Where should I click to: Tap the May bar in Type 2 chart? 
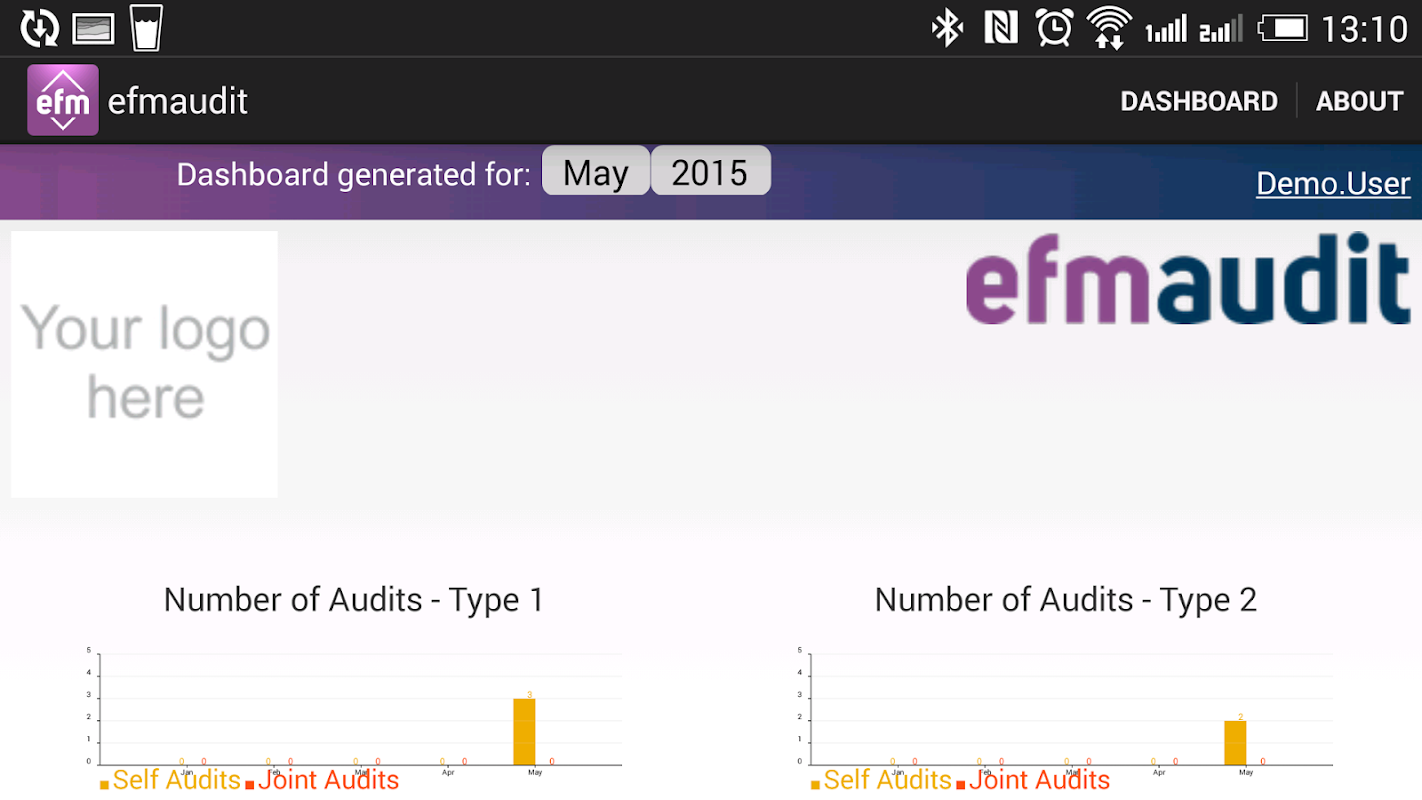1235,742
